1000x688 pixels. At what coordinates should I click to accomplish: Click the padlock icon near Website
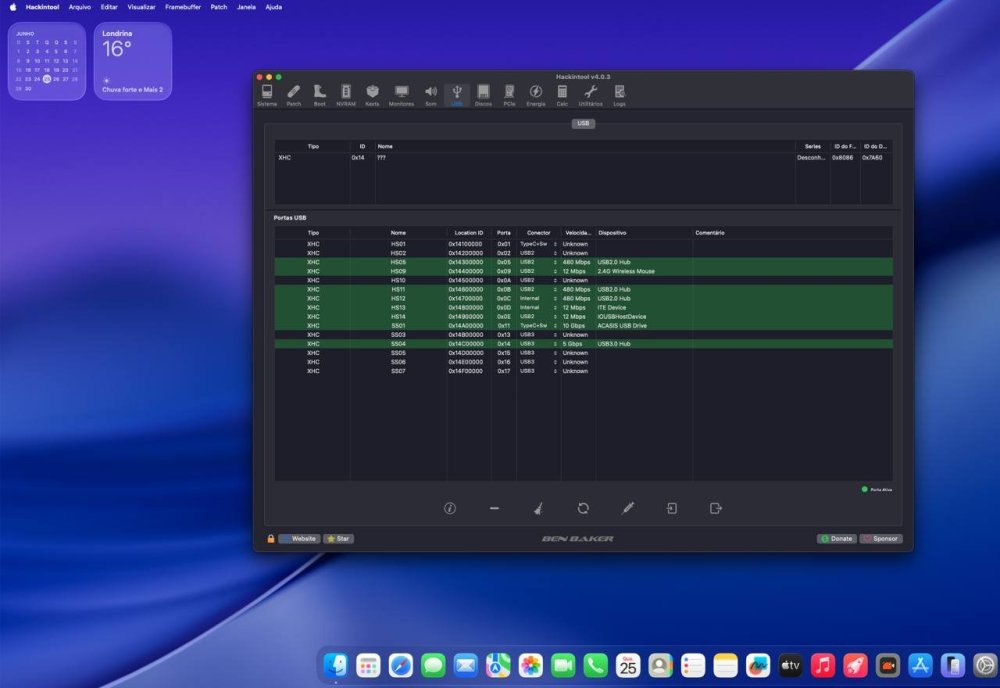pos(270,539)
